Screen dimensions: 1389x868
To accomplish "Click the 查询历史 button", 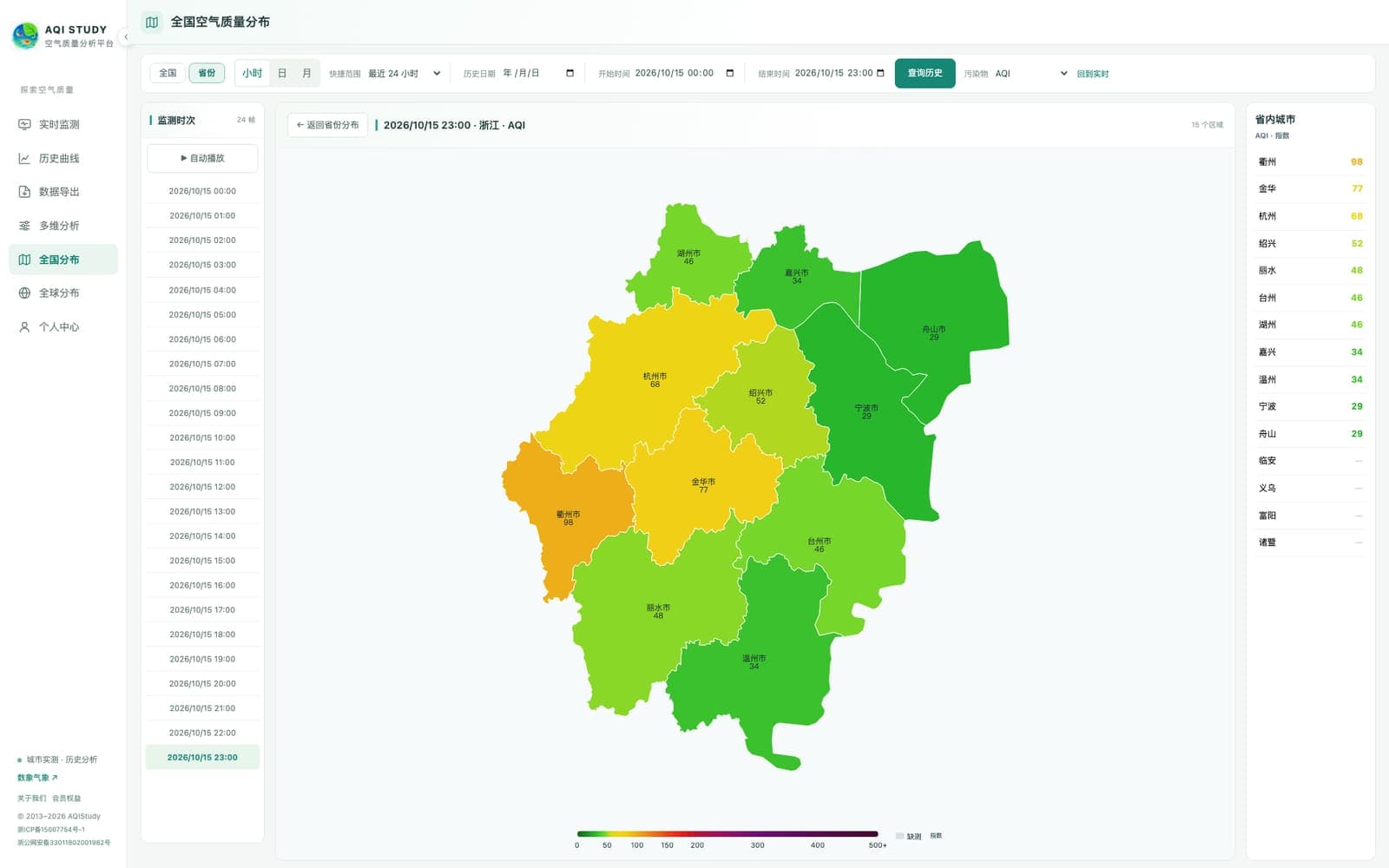I will pos(925,73).
